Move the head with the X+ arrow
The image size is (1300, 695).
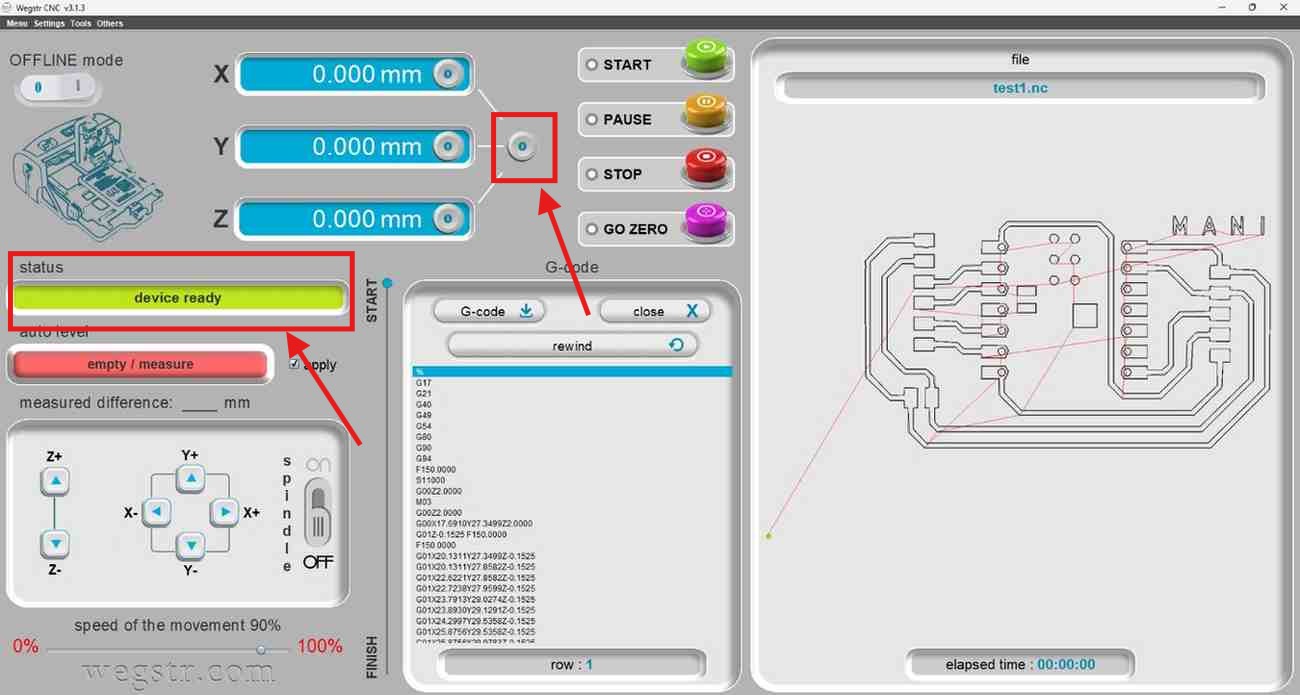point(225,512)
